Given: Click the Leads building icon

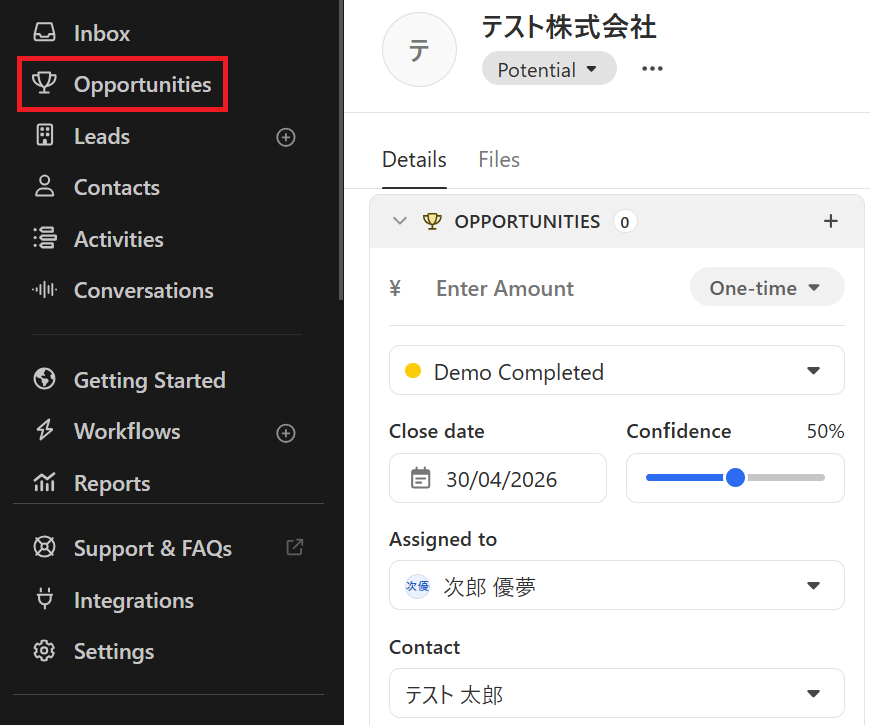Looking at the screenshot, I should pos(44,136).
